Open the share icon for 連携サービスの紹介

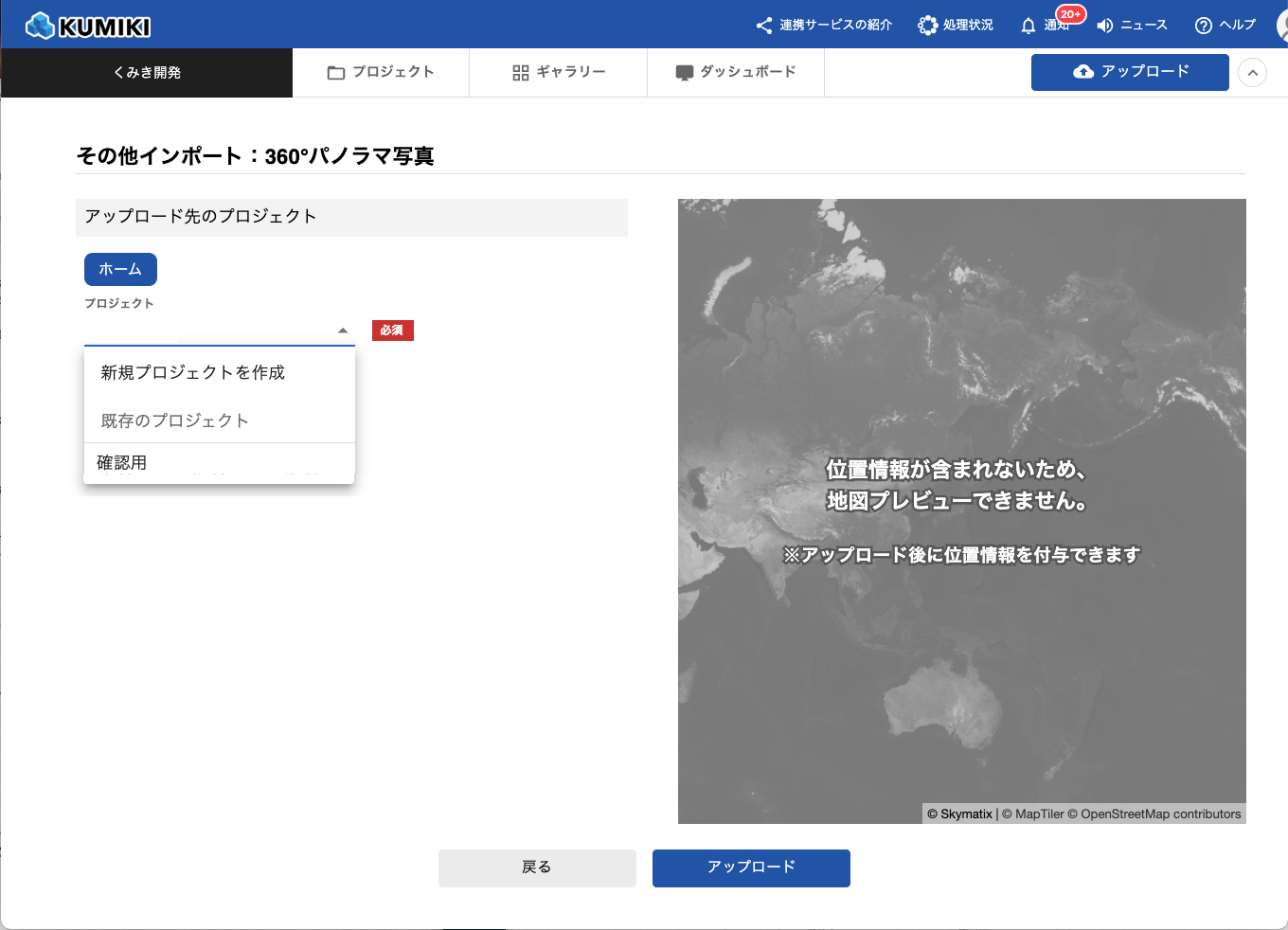tap(764, 26)
